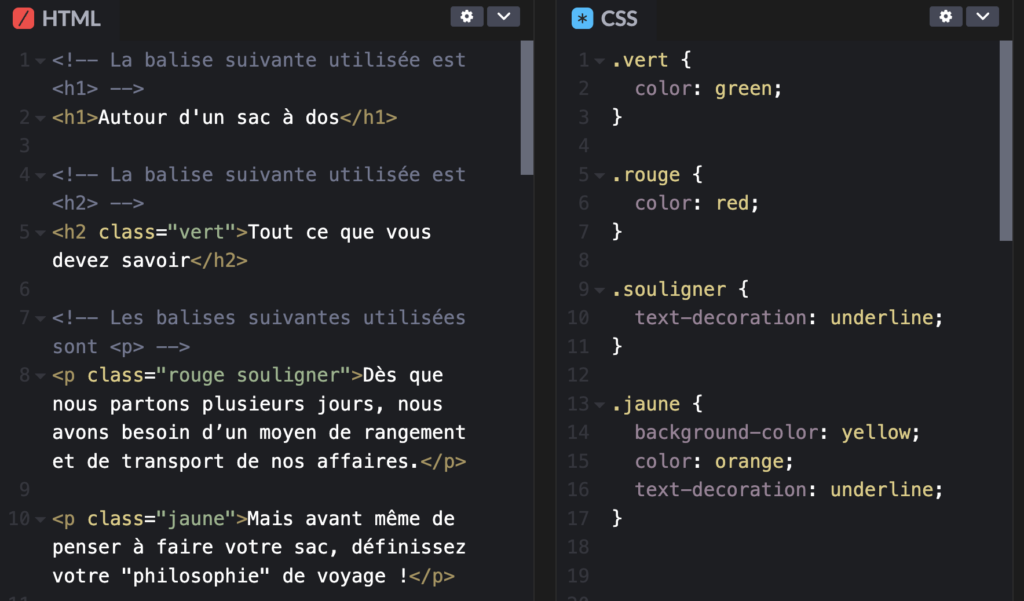1024x601 pixels.
Task: Fold the .jaune CSS rule block
Action: [x=600, y=406]
